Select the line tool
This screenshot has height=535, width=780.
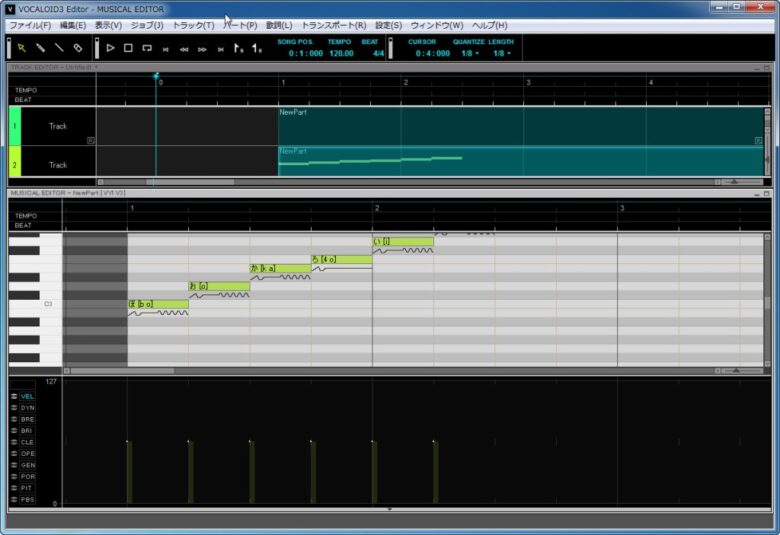tap(59, 48)
